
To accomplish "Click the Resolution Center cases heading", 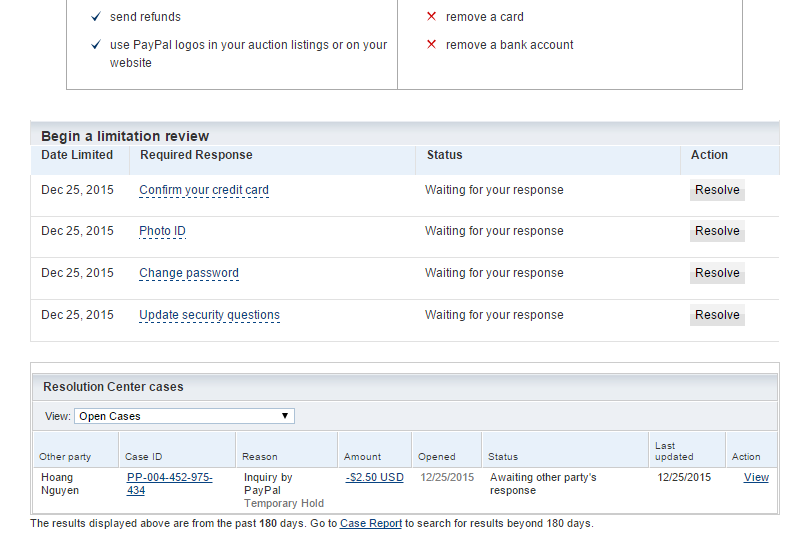I will (x=113, y=386).
